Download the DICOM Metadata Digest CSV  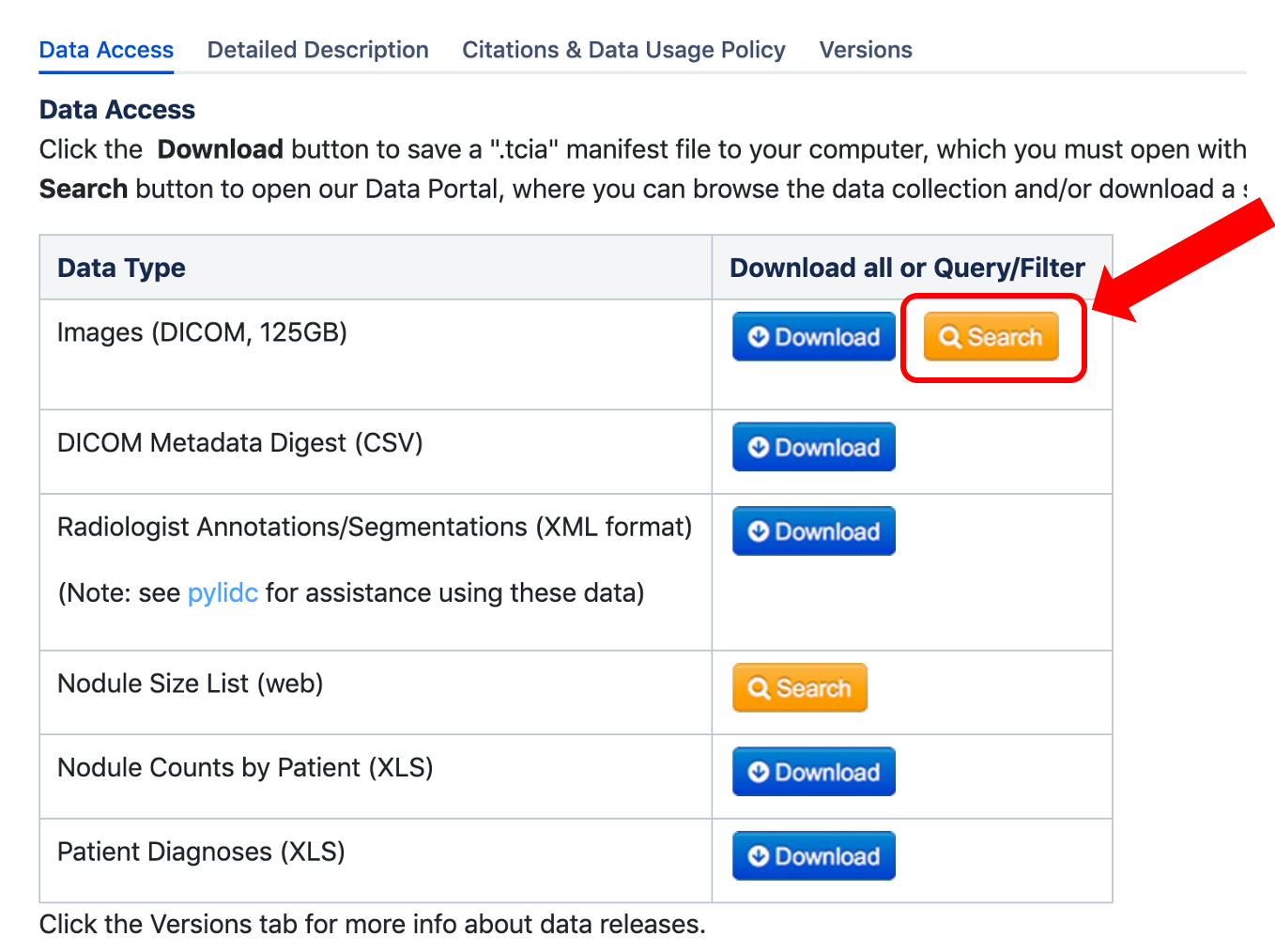(x=813, y=447)
